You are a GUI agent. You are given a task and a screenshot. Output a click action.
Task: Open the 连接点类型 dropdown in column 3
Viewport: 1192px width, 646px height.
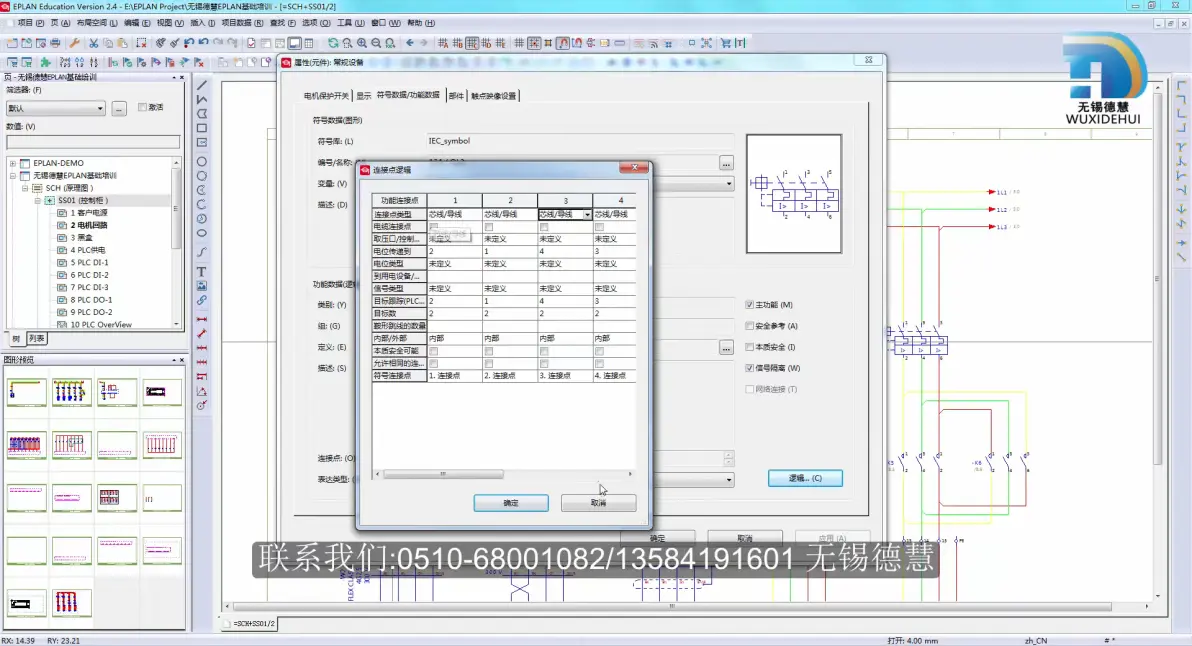click(x=587, y=215)
